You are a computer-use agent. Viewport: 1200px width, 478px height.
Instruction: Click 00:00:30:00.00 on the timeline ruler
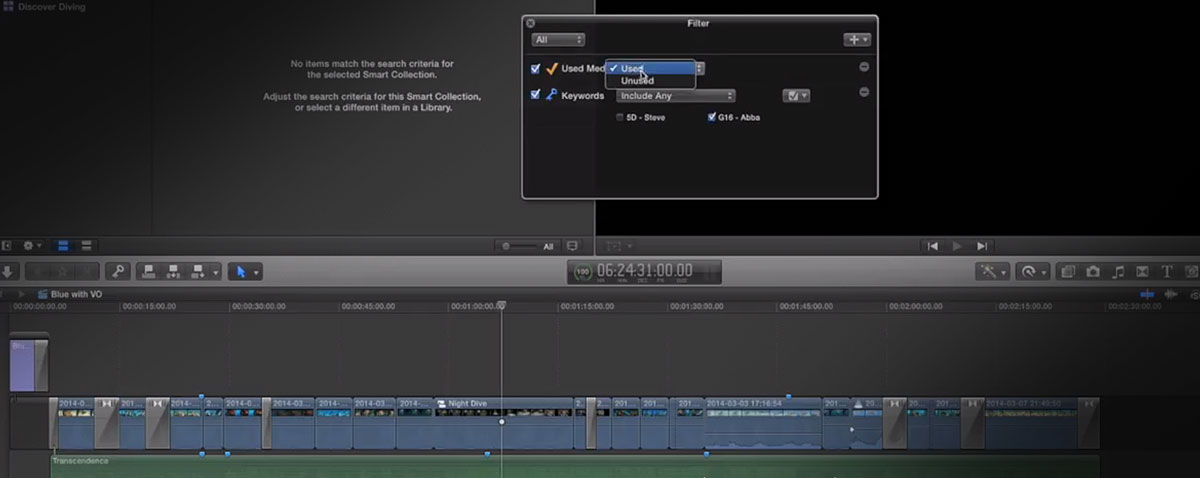click(x=261, y=307)
